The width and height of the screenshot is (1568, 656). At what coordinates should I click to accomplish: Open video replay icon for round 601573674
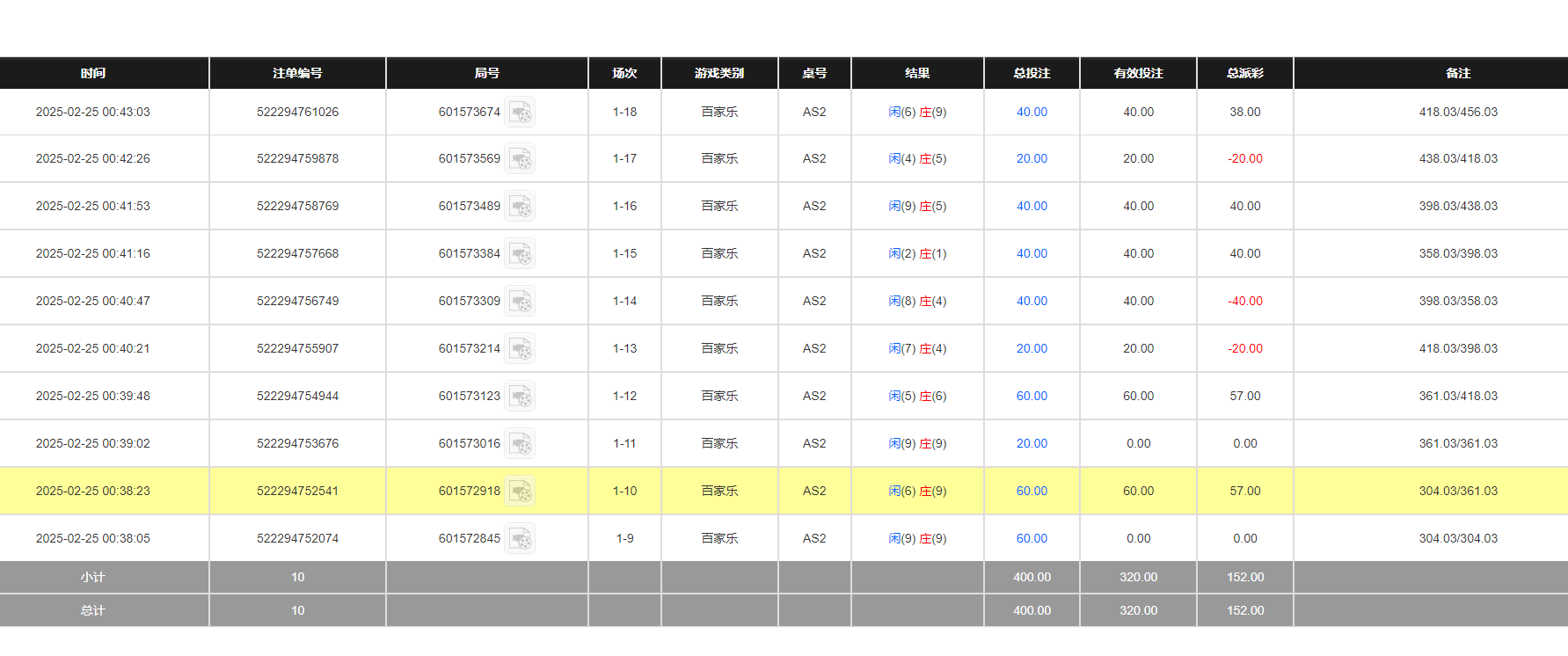pos(520,113)
